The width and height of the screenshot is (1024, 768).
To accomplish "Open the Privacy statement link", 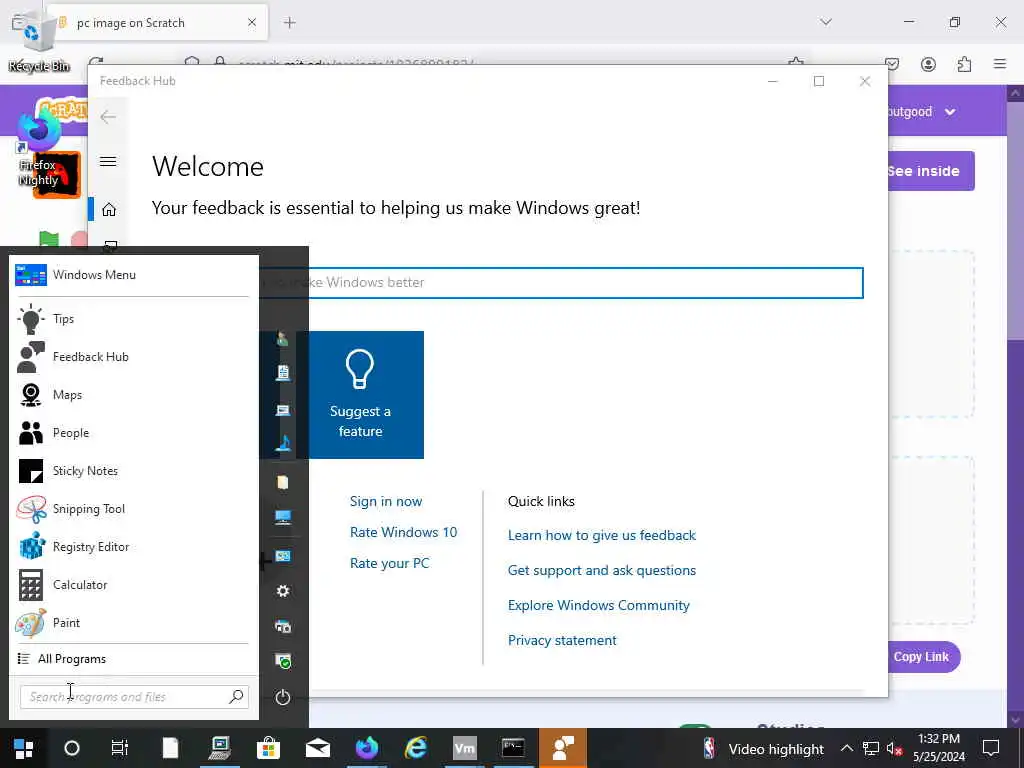I will pyautogui.click(x=562, y=641).
